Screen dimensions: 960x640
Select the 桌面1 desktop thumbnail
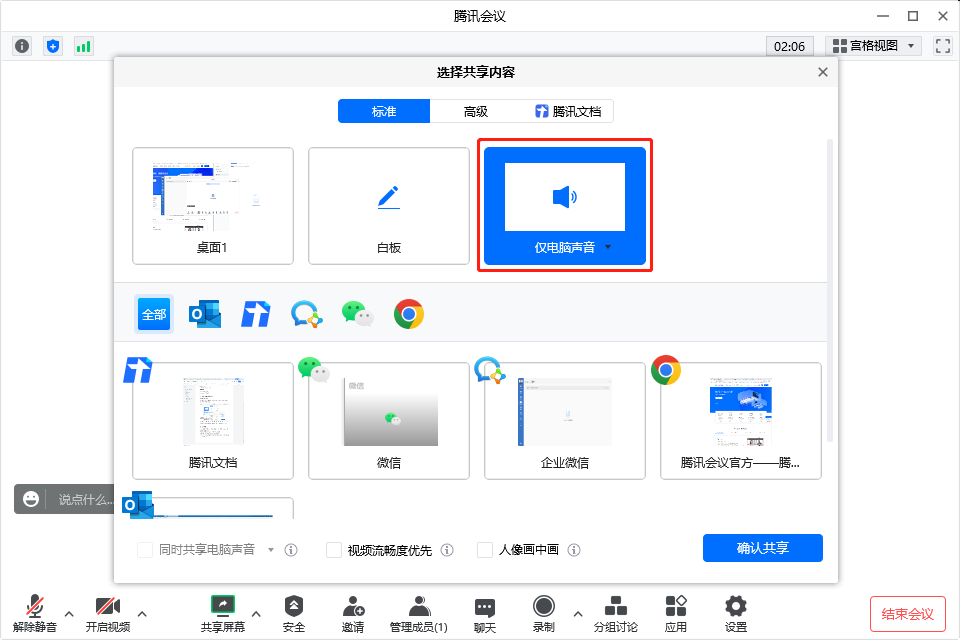tap(213, 206)
